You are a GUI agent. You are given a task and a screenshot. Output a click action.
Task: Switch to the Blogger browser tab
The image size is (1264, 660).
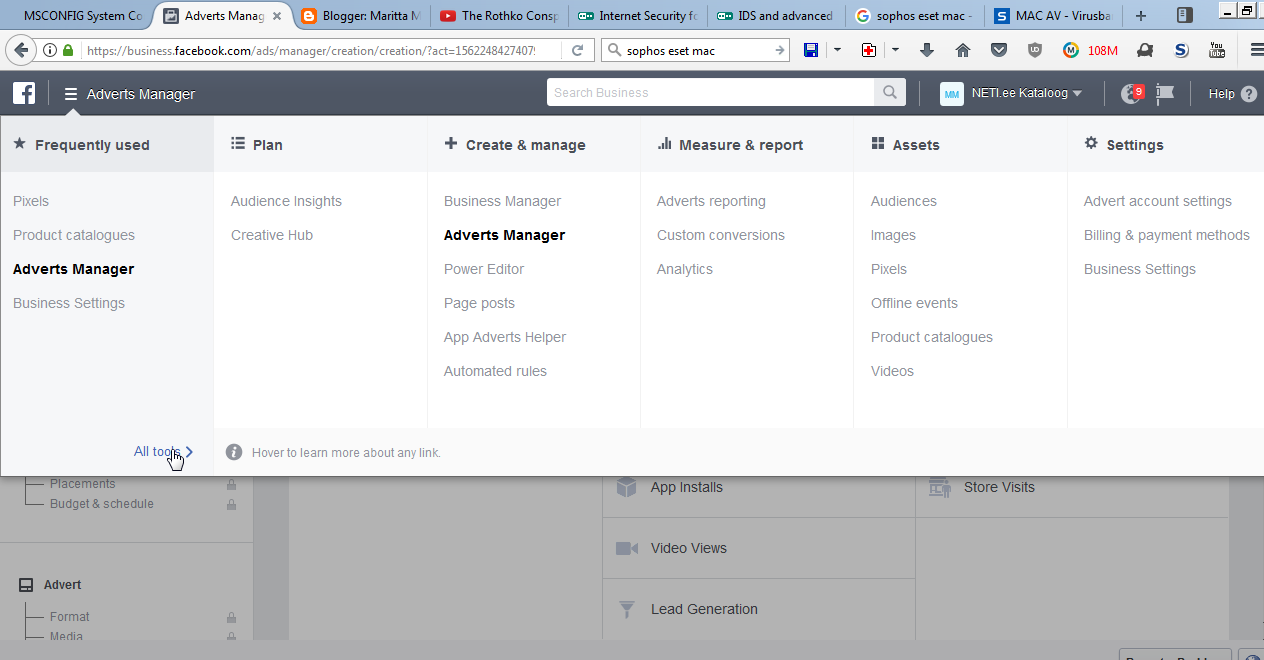point(361,16)
